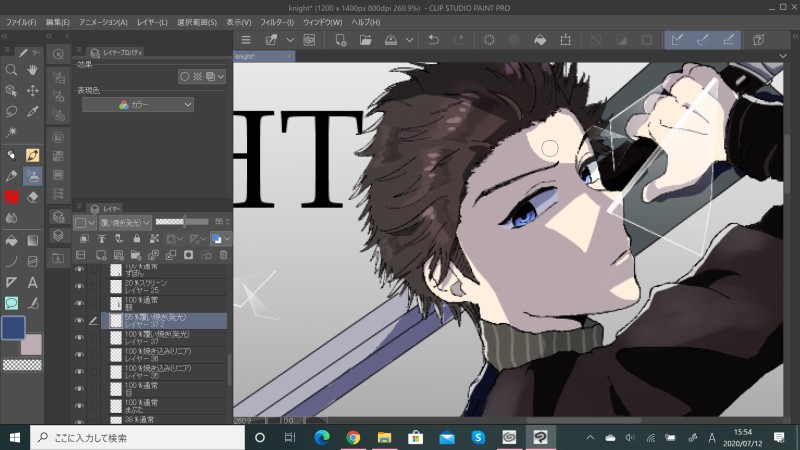
Task: Open the フィルター(I) menu
Action: pos(277,22)
